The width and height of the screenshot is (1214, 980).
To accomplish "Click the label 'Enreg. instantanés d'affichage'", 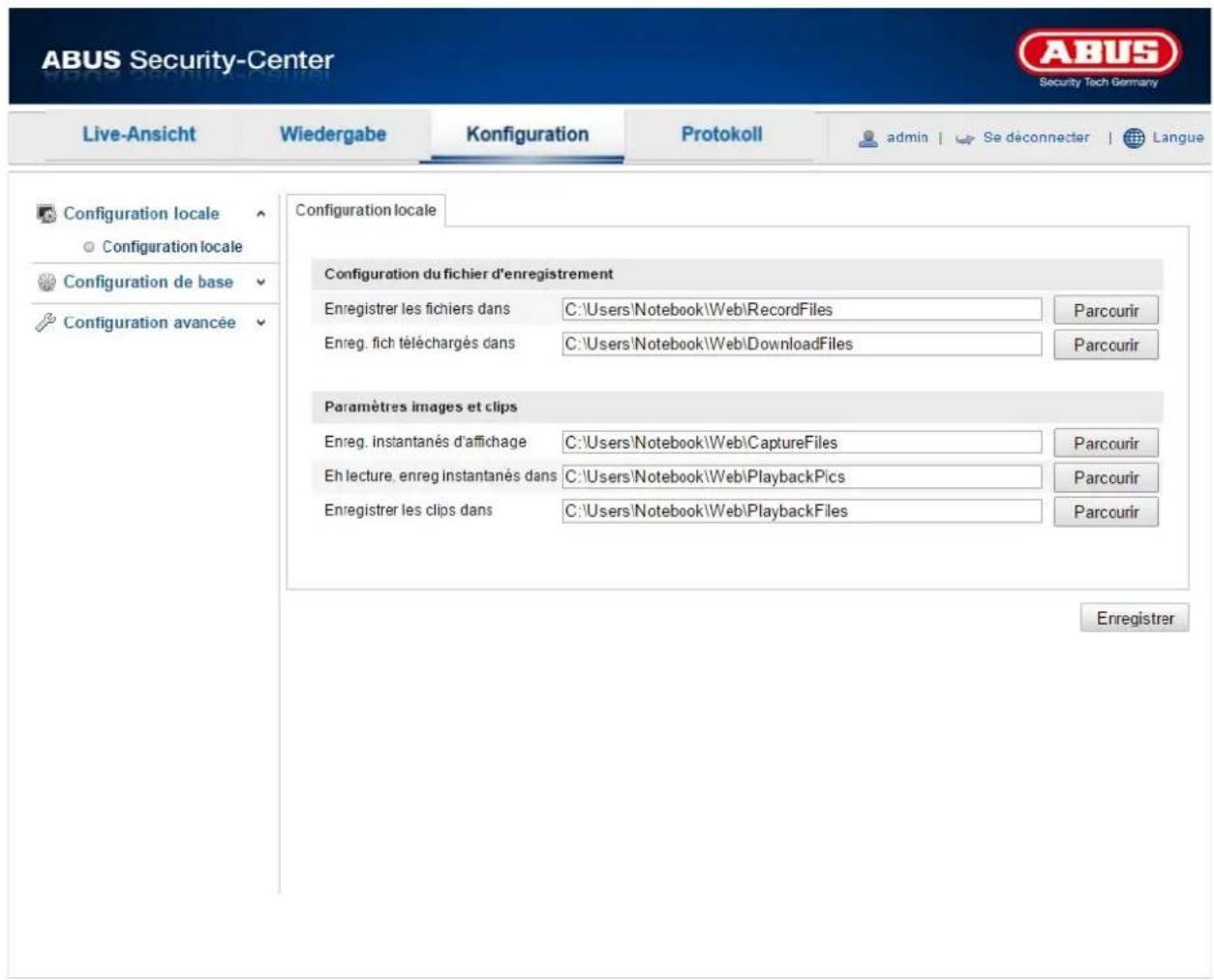I will (x=425, y=442).
